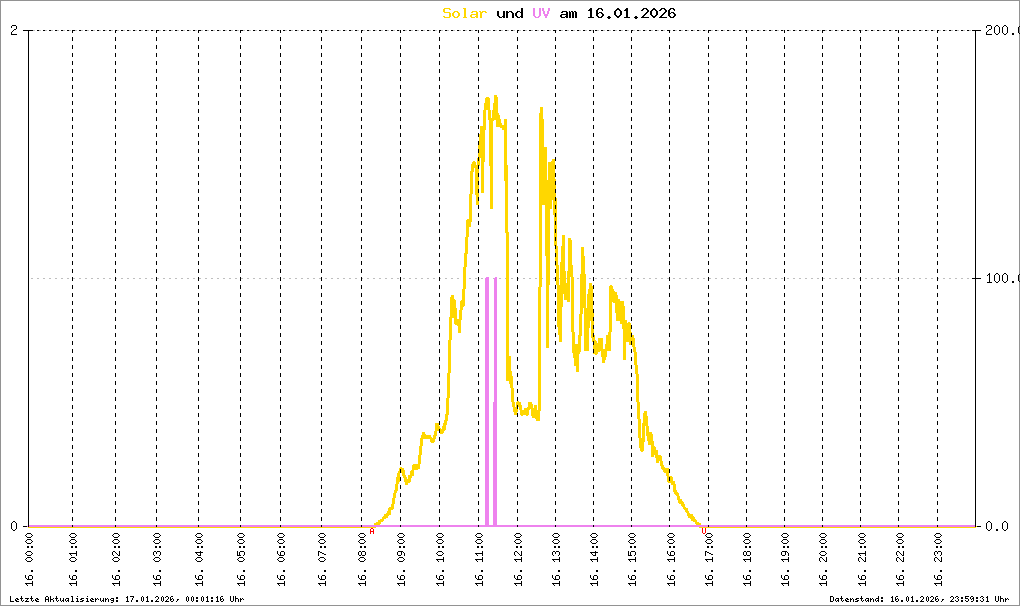Click the right axis label '100.0'
Image resolution: width=1020 pixels, height=606 pixels.
pyautogui.click(x=1002, y=278)
